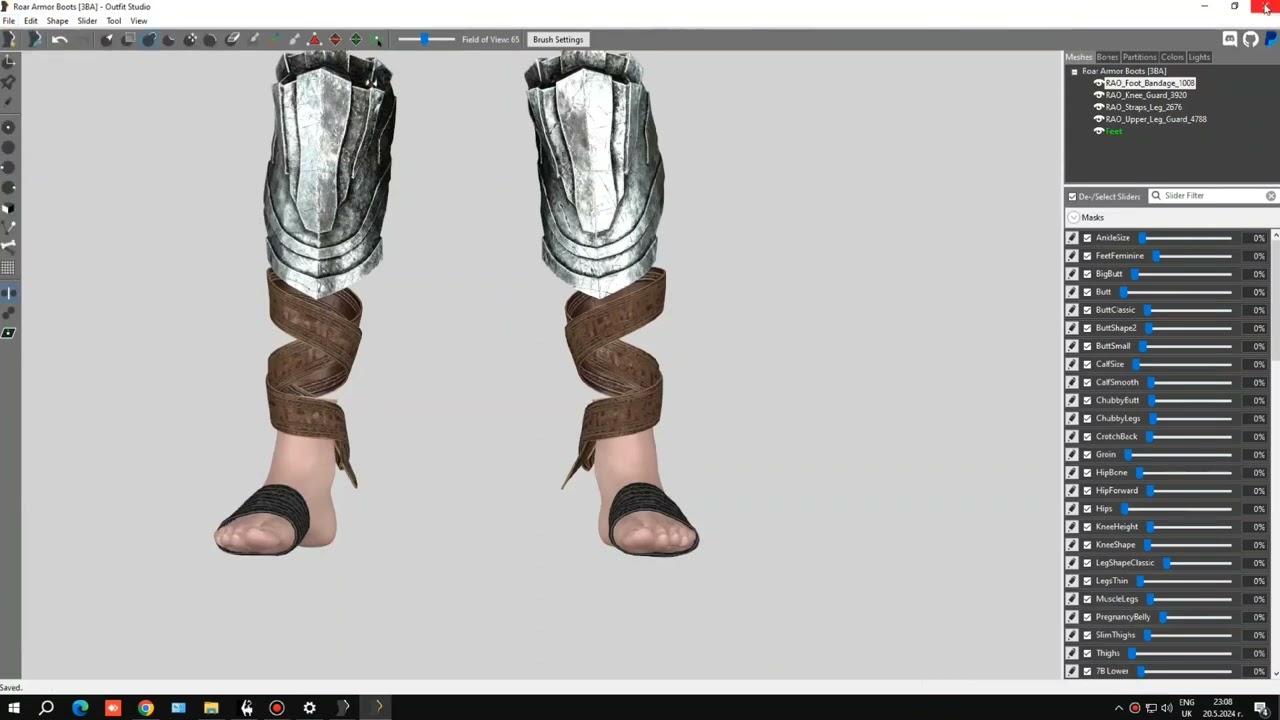Screen dimensions: 1280x720
Task: Switch to the Bones tab
Action: pos(1107,57)
